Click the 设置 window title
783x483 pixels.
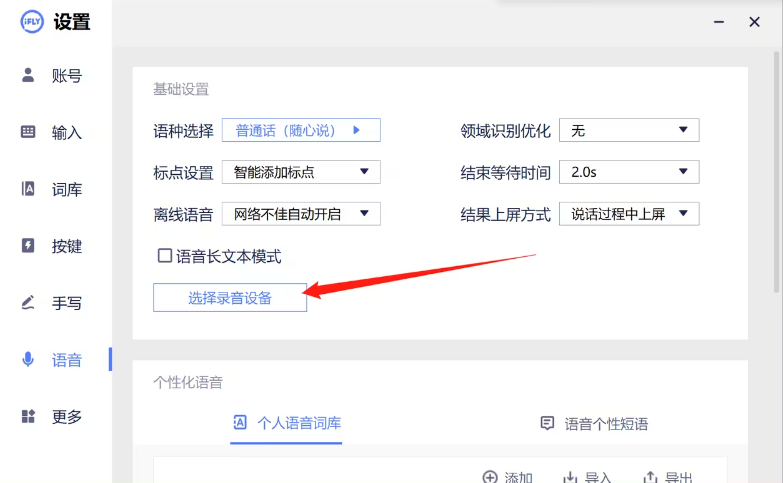click(x=72, y=22)
